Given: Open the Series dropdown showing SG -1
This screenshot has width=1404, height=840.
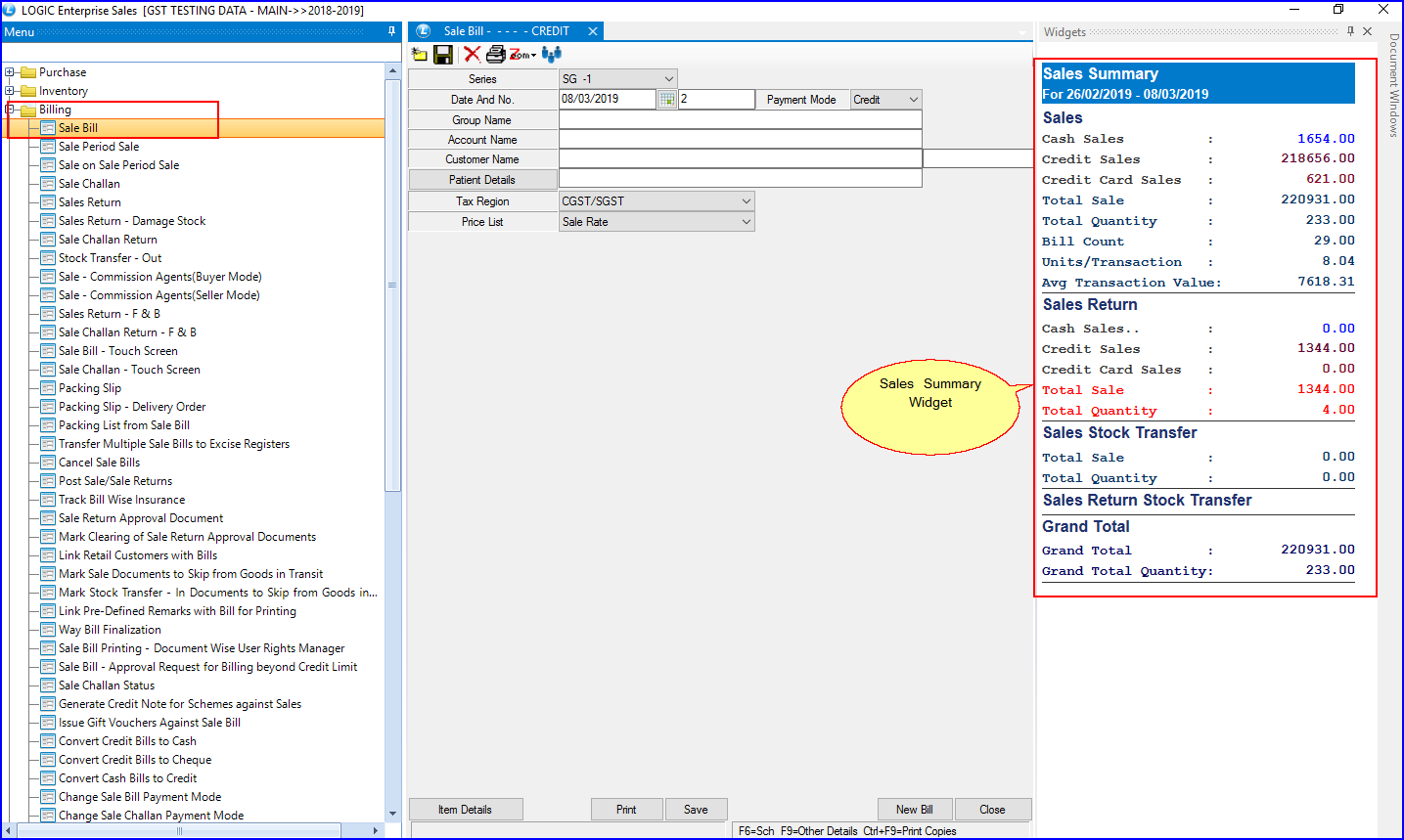Looking at the screenshot, I should click(669, 79).
